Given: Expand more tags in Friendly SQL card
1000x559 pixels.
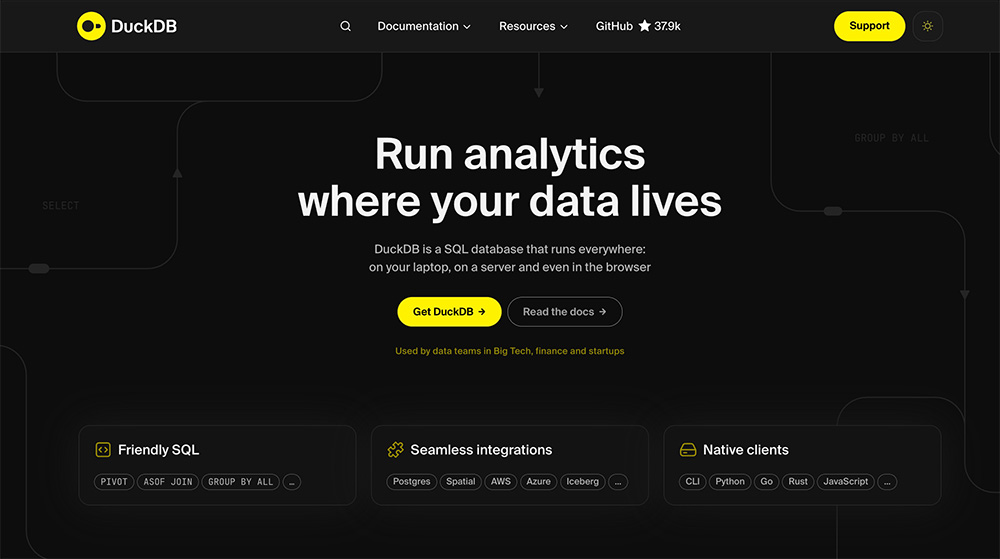Looking at the screenshot, I should 291,482.
